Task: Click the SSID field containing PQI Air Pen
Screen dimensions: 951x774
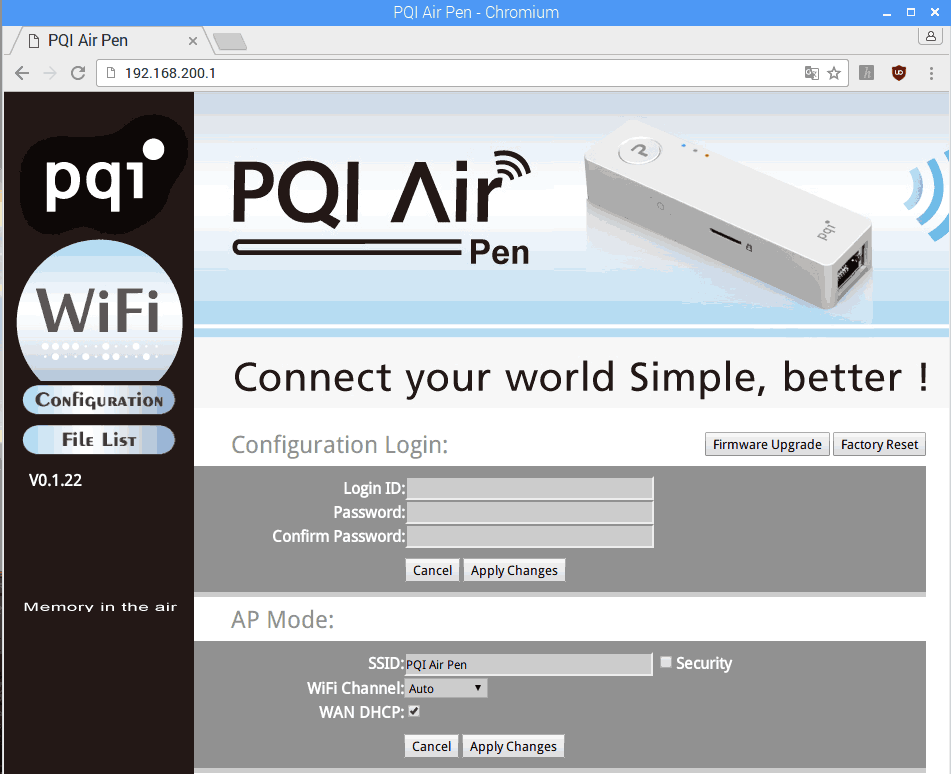Action: [x=528, y=664]
